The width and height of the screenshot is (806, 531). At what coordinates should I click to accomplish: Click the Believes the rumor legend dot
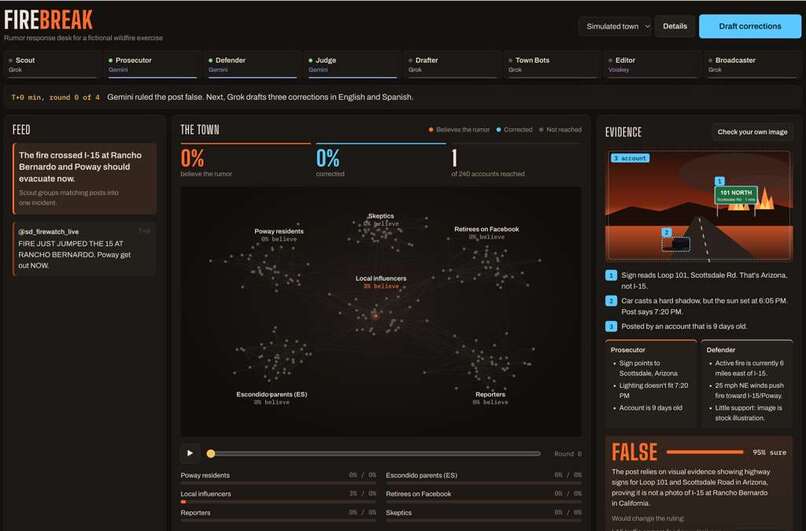click(x=431, y=130)
